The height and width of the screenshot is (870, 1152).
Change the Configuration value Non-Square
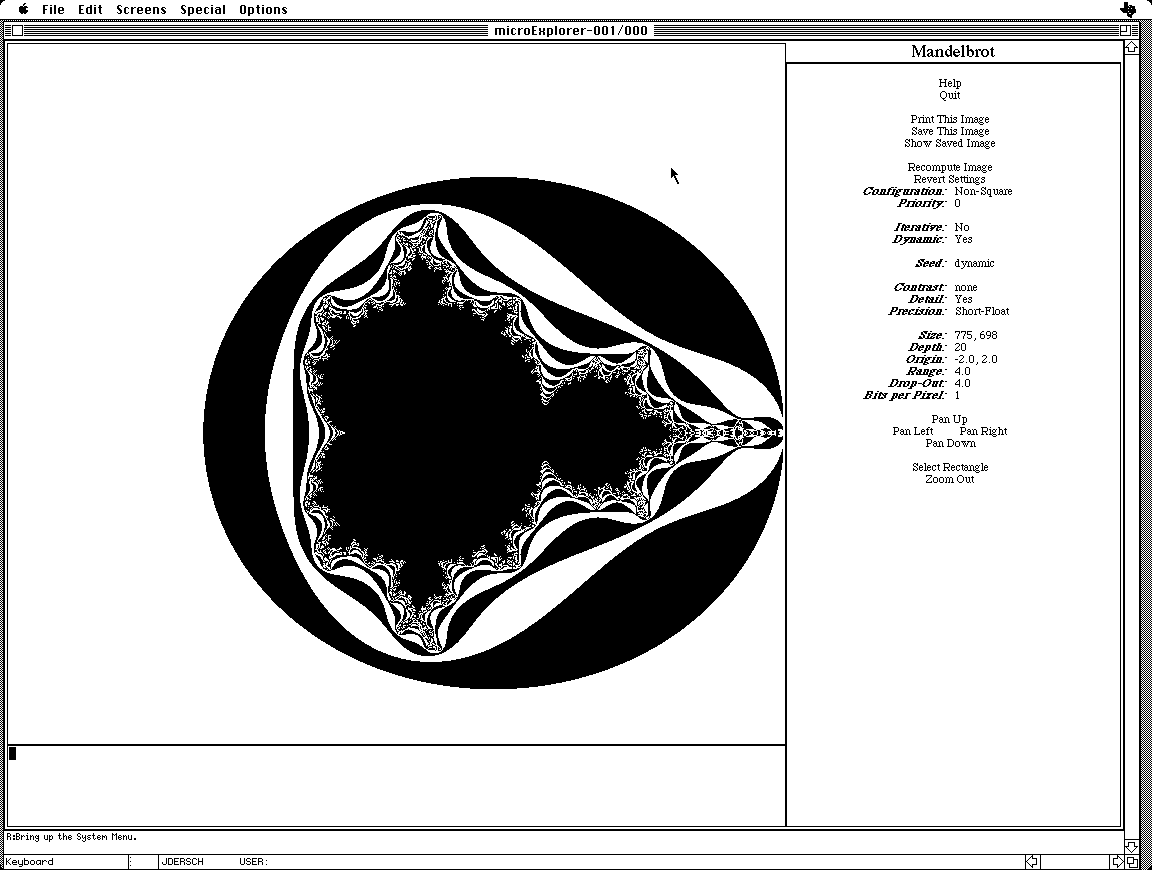coord(982,191)
